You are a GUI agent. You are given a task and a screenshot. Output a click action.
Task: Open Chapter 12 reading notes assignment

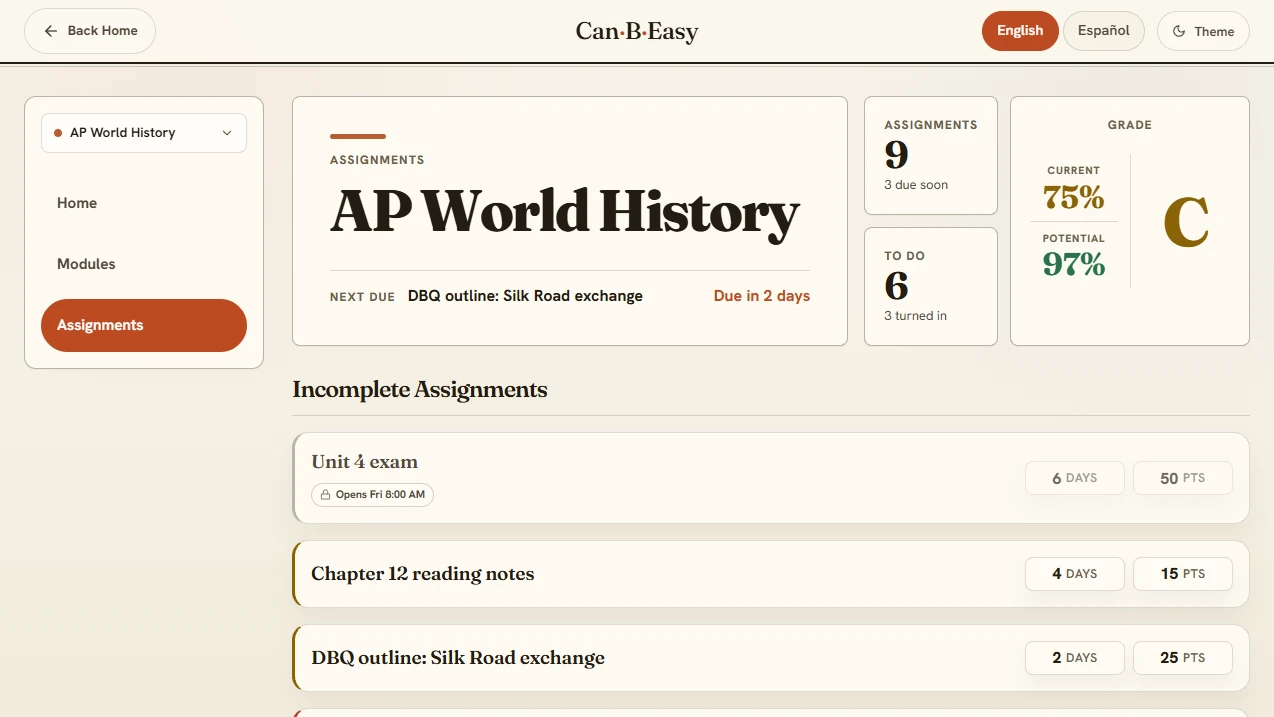[771, 574]
